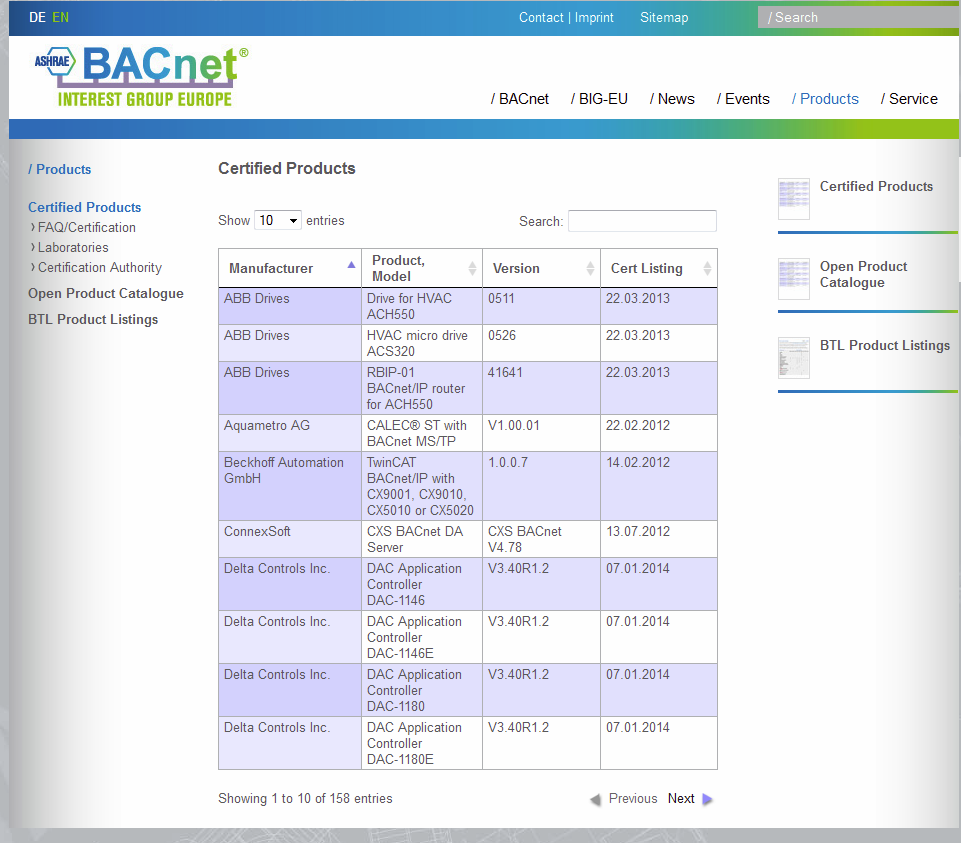Click the version 0511 cell

pos(542,306)
